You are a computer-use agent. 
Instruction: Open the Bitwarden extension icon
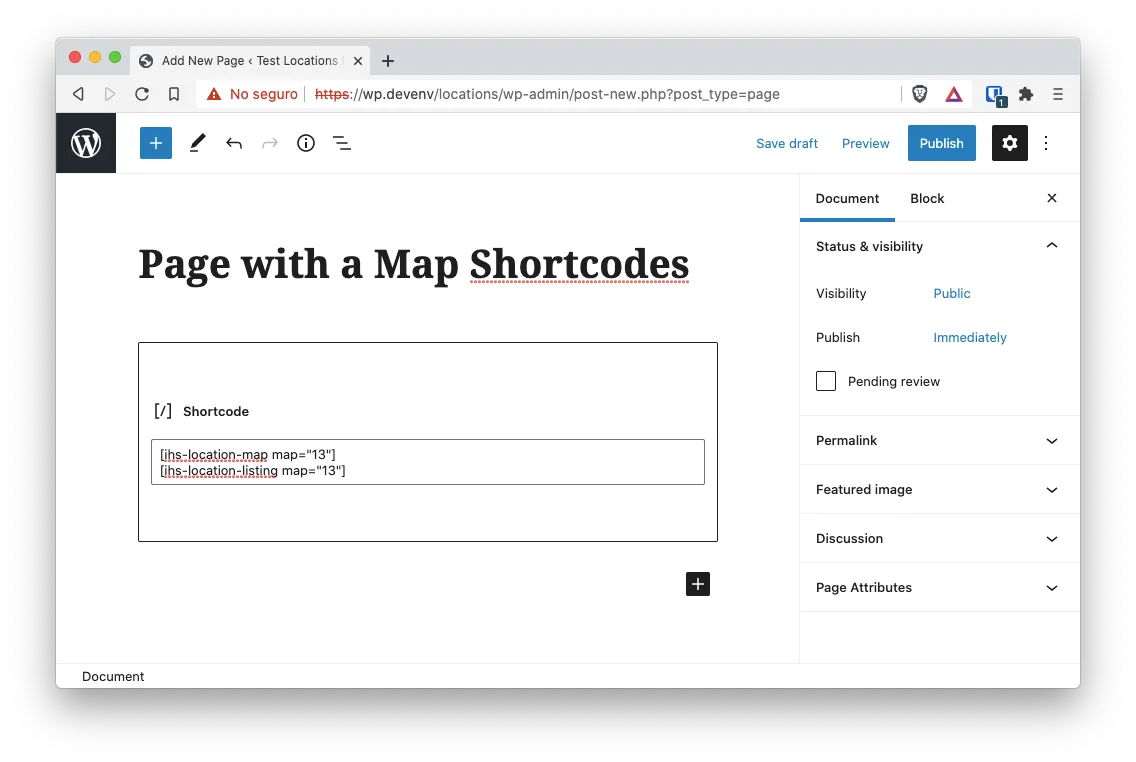(995, 95)
